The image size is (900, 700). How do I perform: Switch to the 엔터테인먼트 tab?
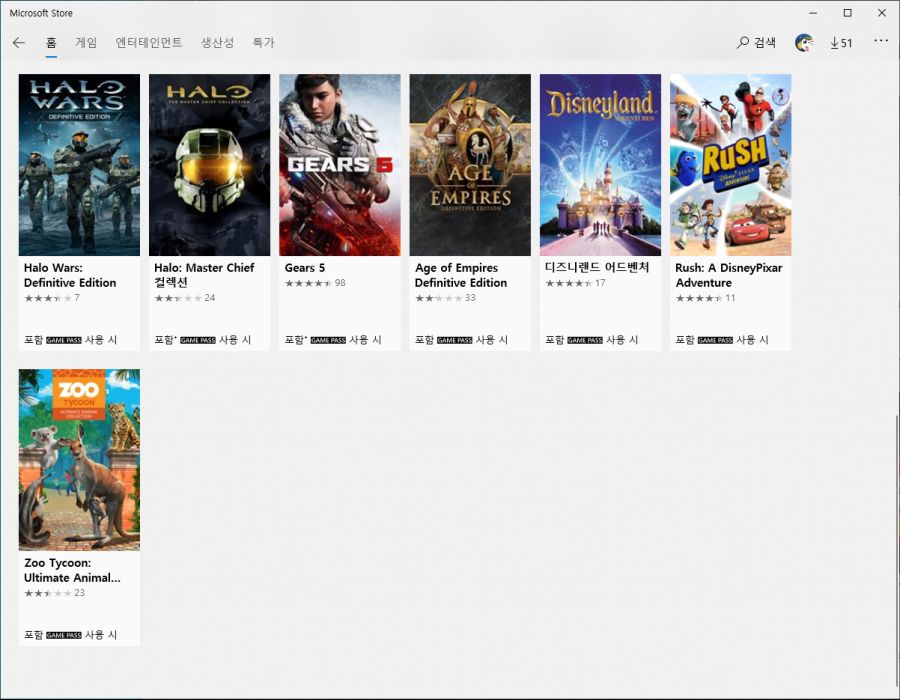pyautogui.click(x=149, y=42)
